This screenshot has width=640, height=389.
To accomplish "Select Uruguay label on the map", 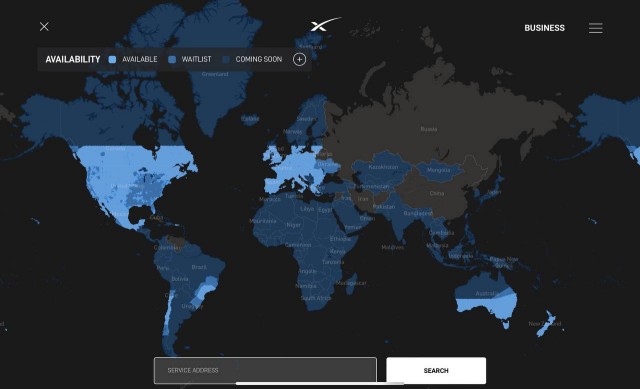I will [192, 306].
